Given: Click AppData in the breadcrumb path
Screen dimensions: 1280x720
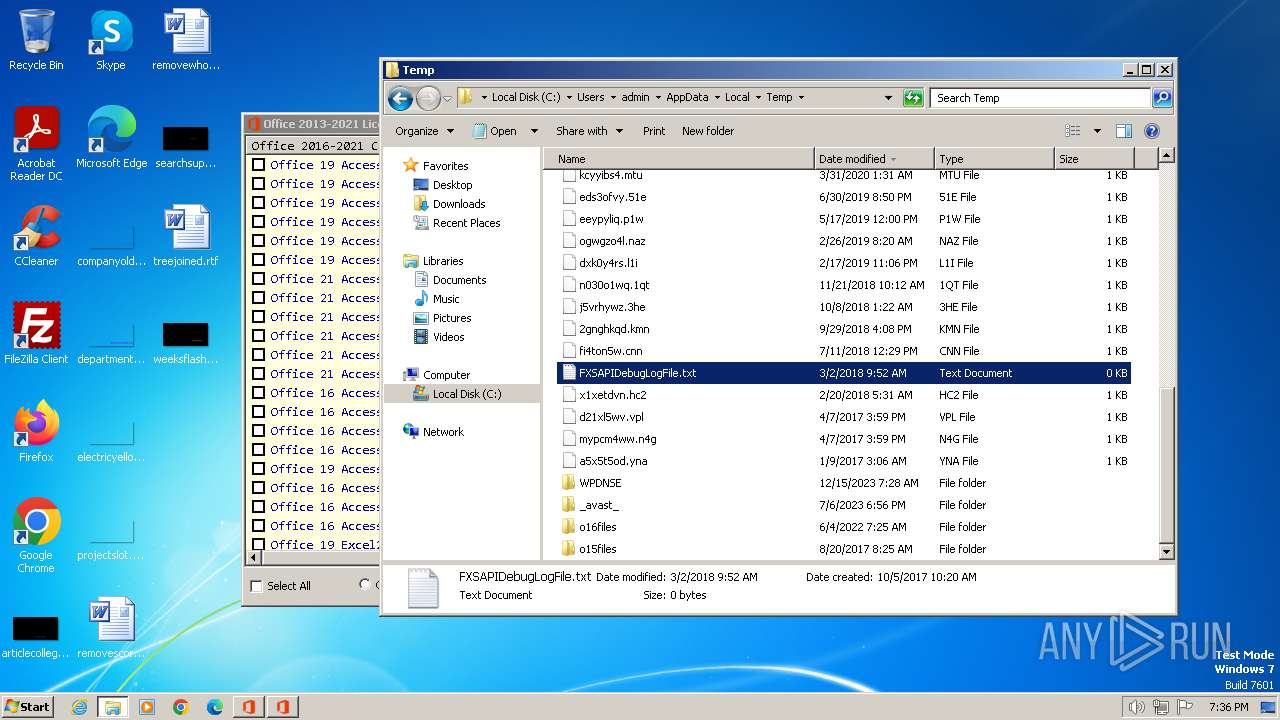Looking at the screenshot, I should point(687,98).
